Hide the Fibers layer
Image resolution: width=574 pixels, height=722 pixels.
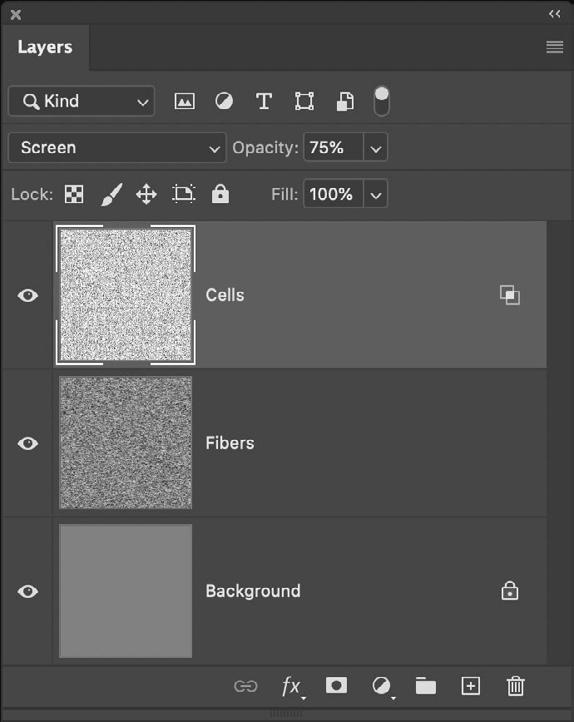tap(28, 443)
